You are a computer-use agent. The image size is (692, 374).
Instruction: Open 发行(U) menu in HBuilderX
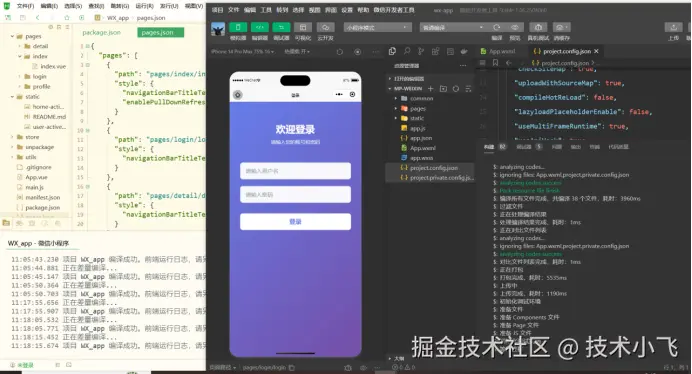(x=169, y=6)
